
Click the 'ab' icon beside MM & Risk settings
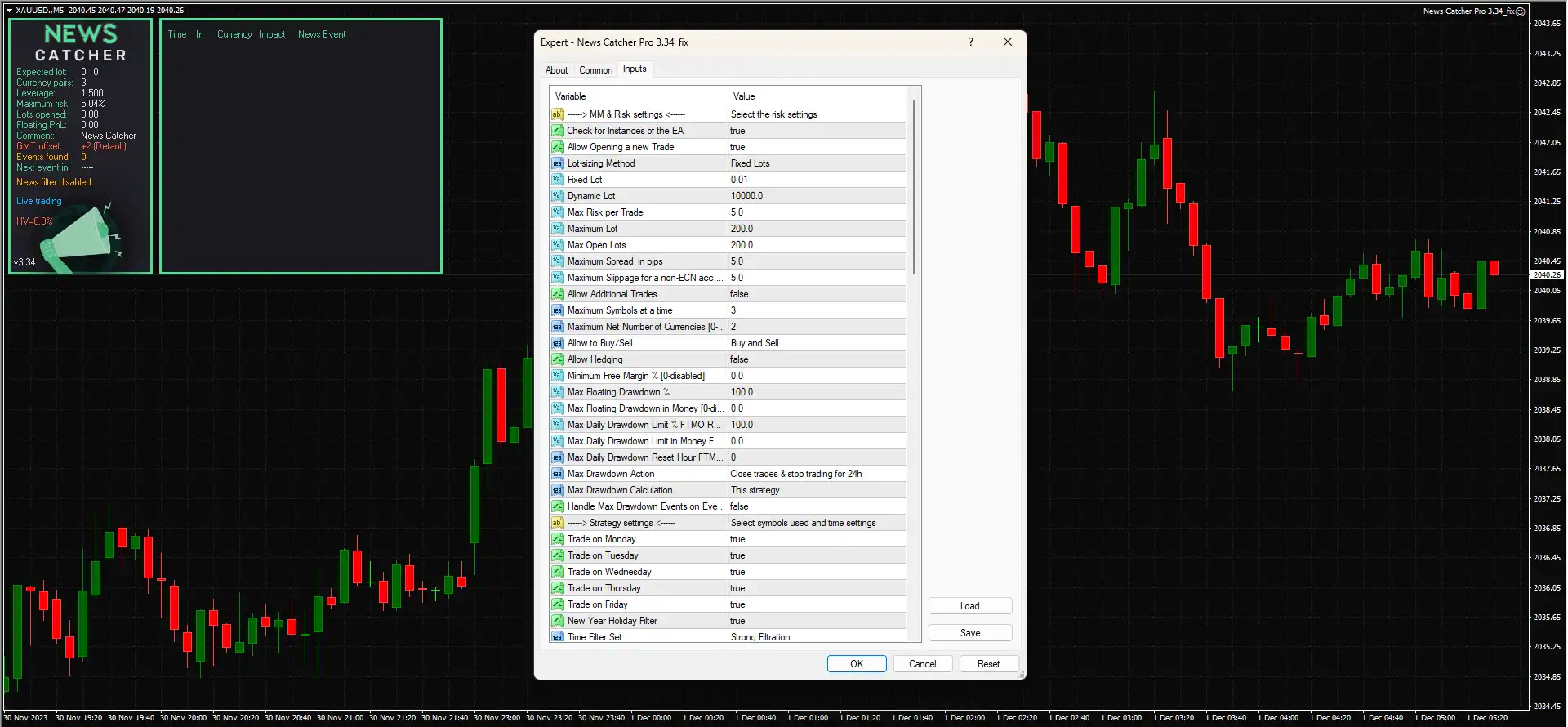click(x=558, y=114)
